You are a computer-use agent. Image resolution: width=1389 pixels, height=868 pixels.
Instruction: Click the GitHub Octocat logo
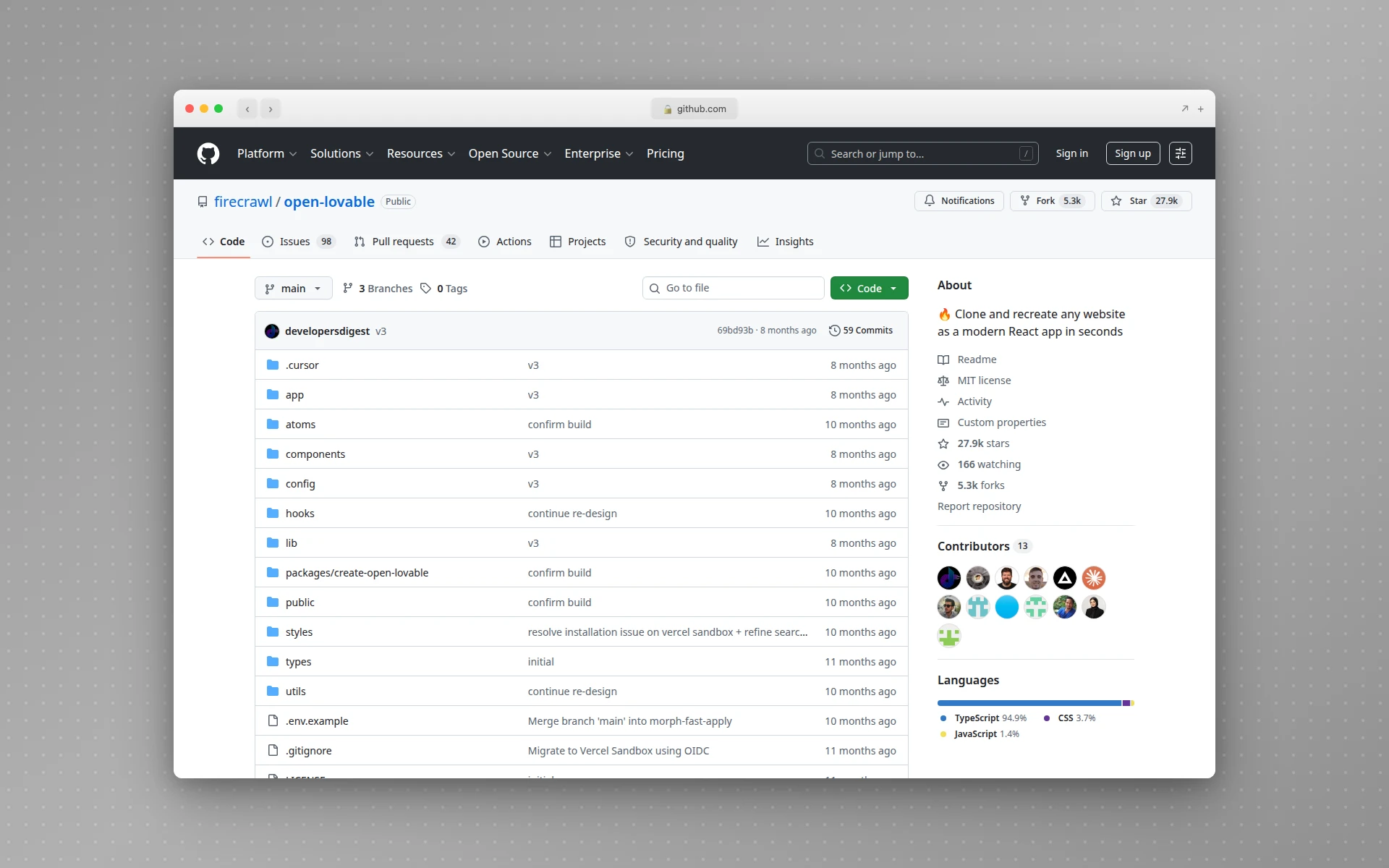point(208,153)
